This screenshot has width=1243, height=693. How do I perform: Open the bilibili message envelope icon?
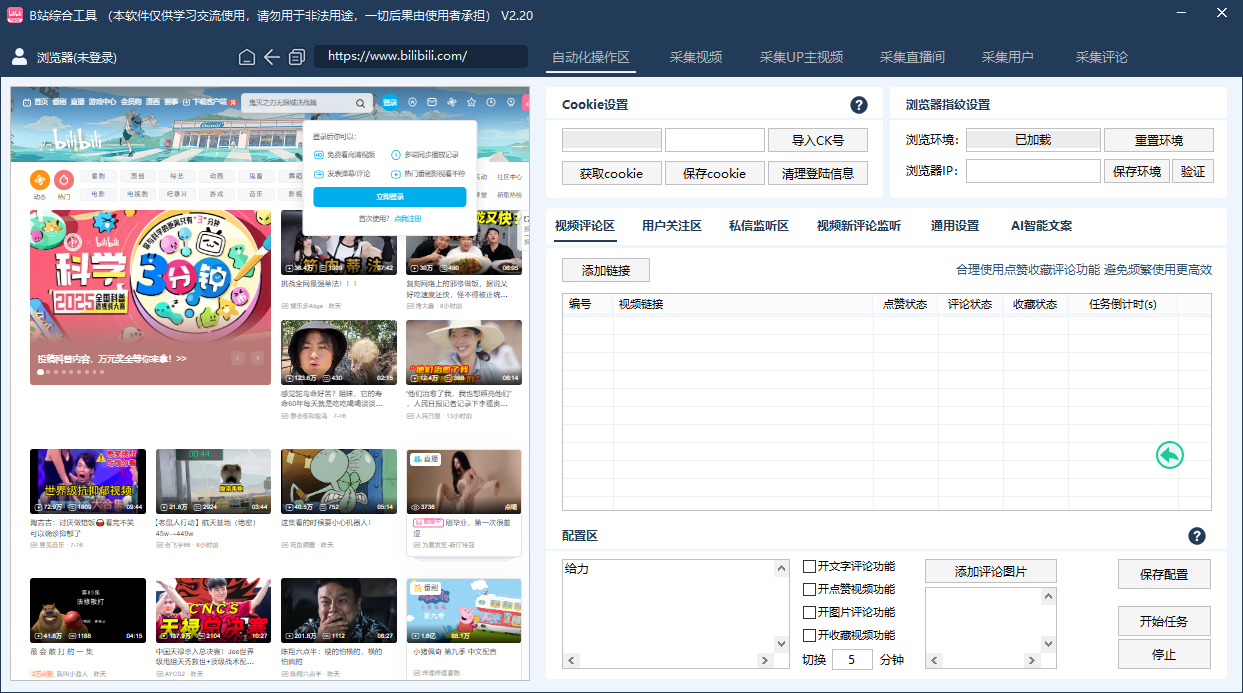click(x=432, y=102)
